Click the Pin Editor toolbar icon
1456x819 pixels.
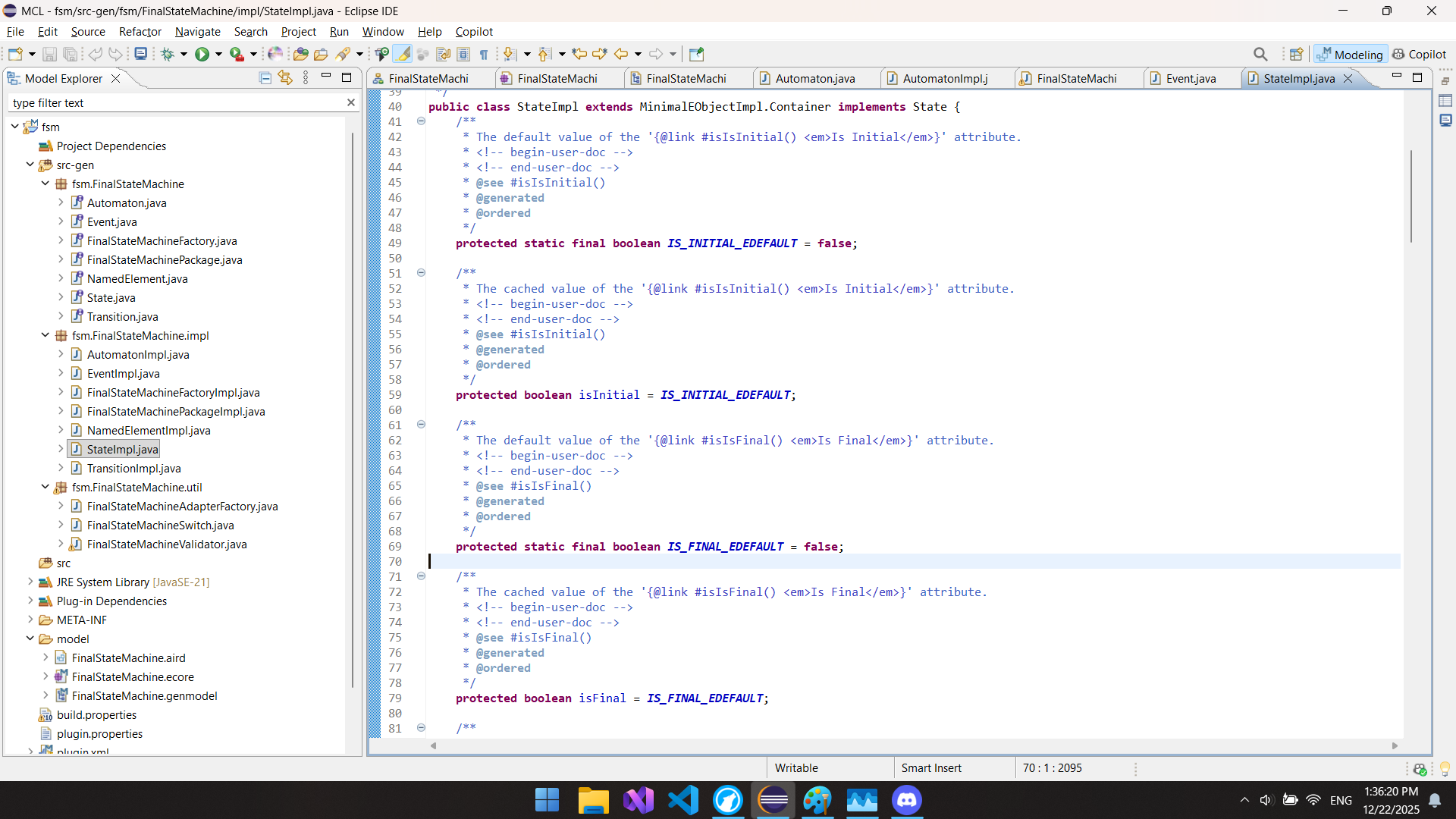point(696,54)
